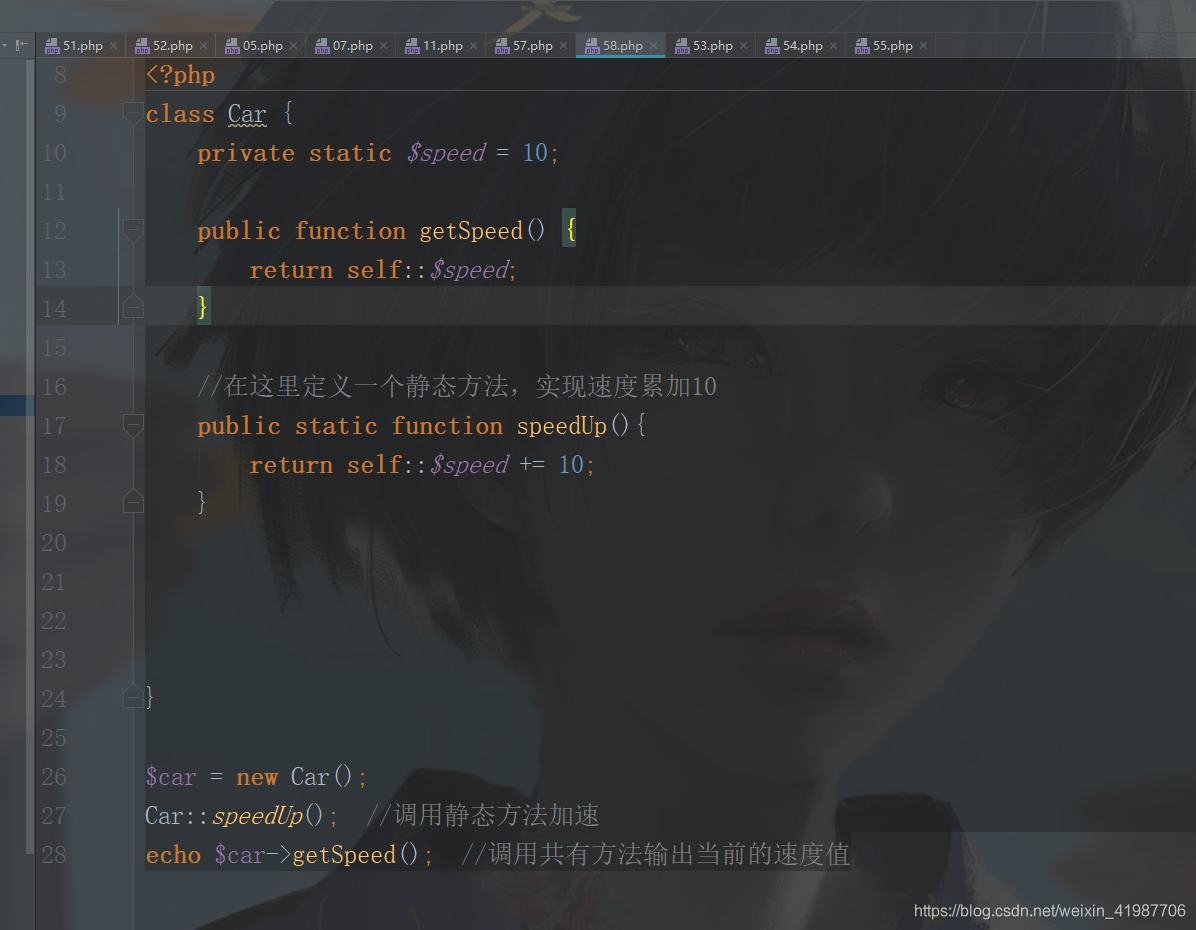Click the echo keyword on line 28
1196x930 pixels.
point(173,855)
